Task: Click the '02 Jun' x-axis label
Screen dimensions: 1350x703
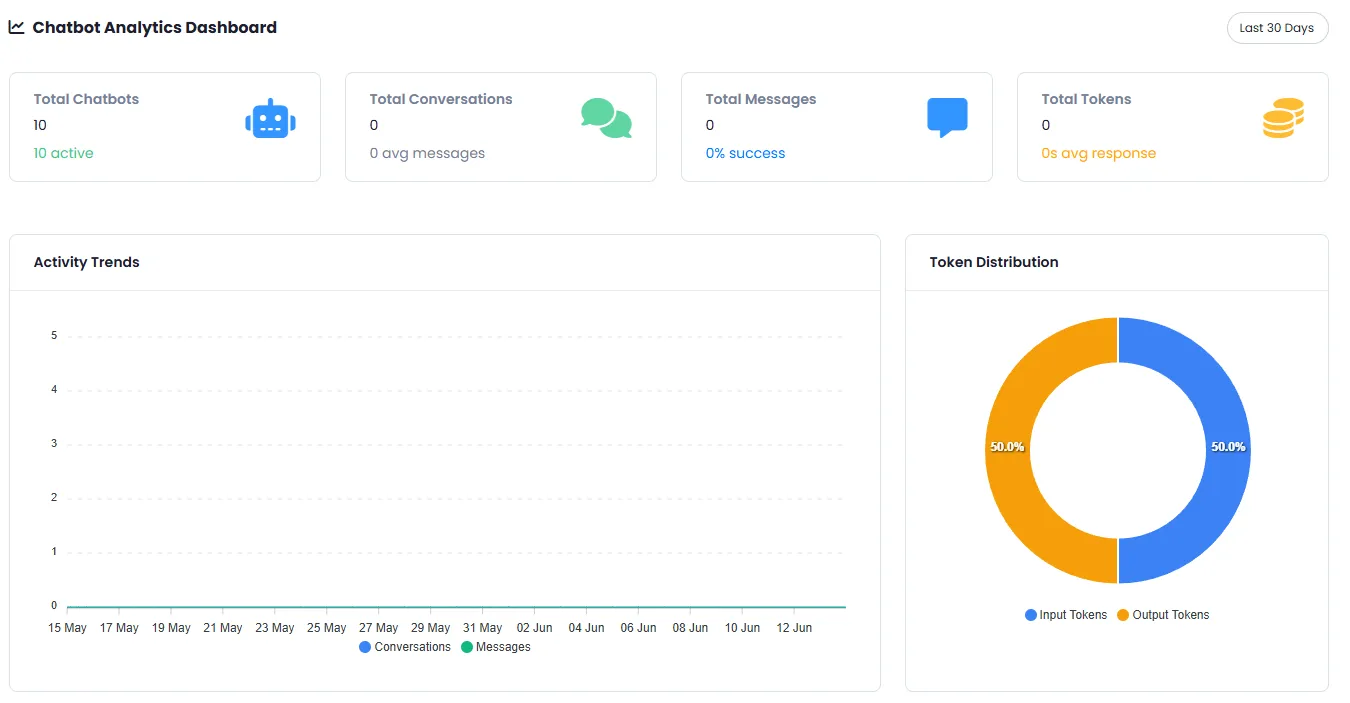Action: (535, 628)
